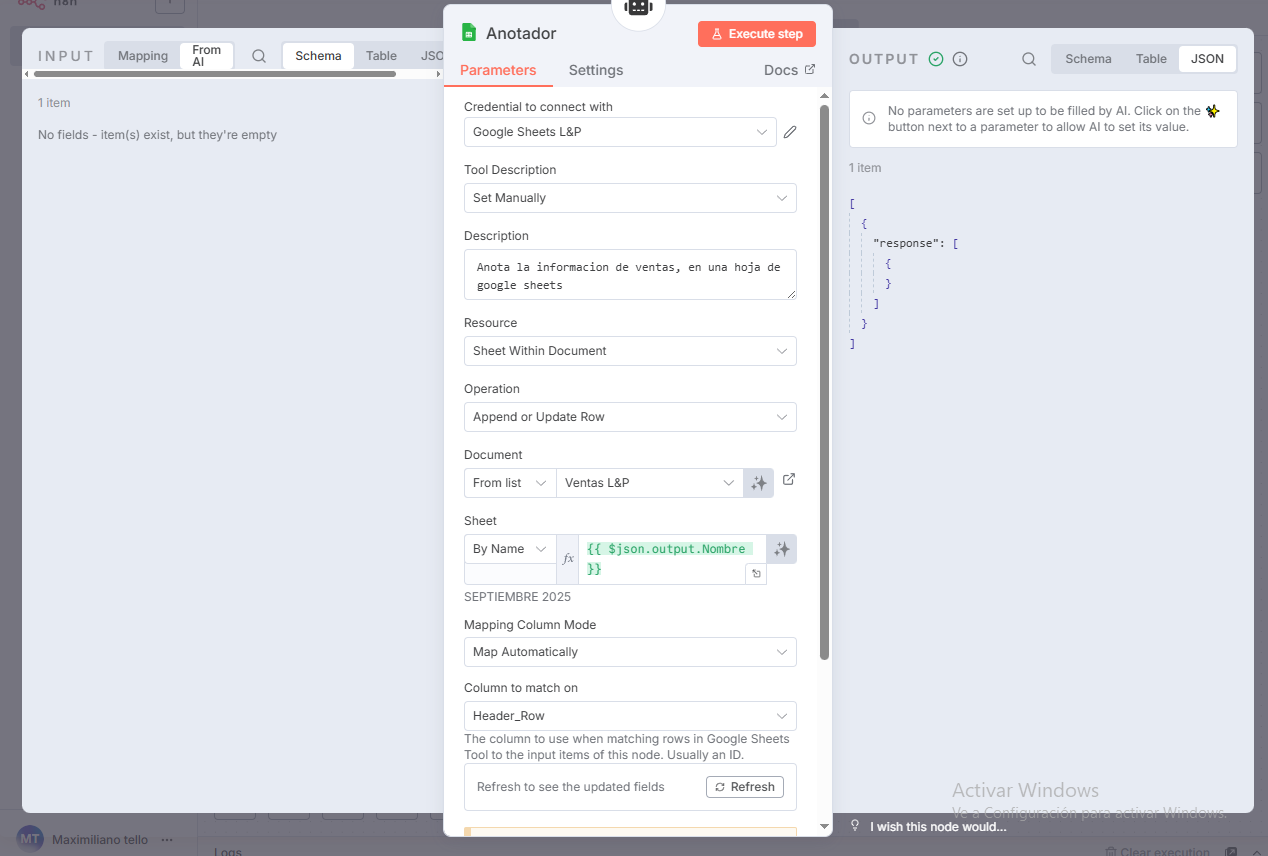This screenshot has height=856, width=1268.
Task: Open the Ventas L&P document dropdown
Action: pos(650,483)
